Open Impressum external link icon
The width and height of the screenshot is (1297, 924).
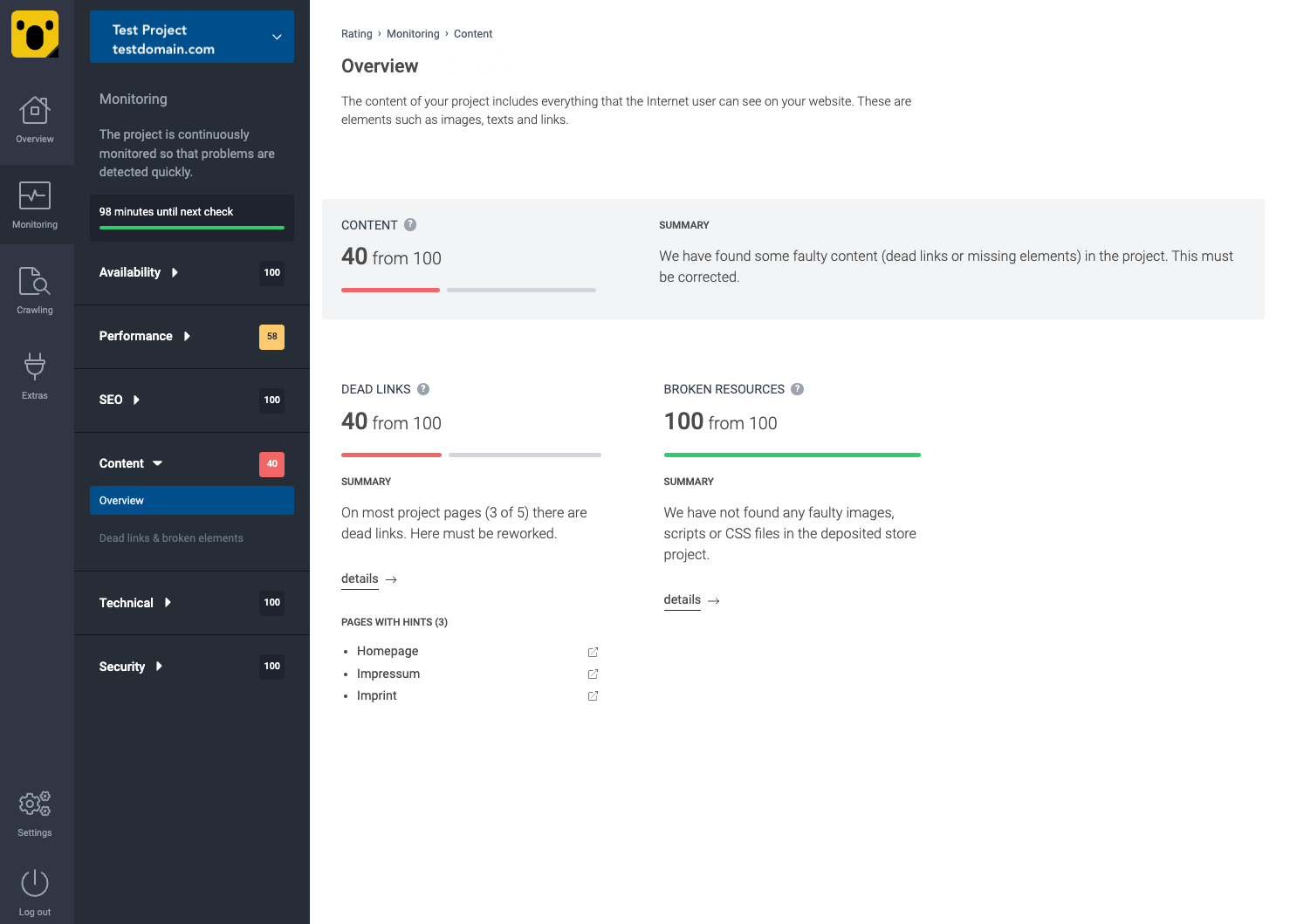(x=593, y=674)
